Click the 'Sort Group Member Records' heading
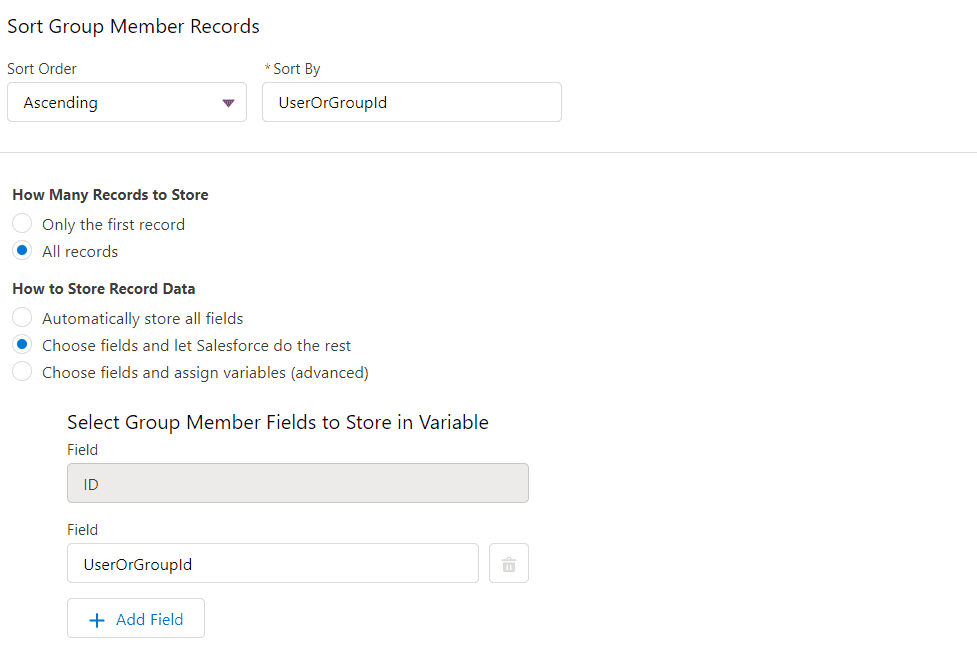 133,27
